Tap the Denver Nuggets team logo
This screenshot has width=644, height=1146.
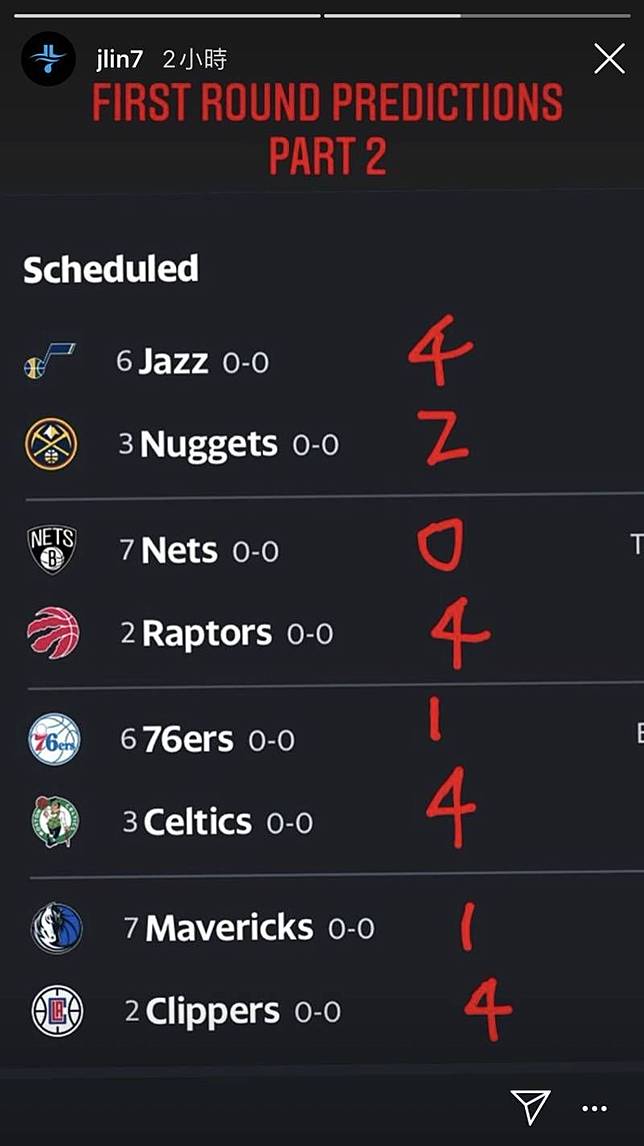click(50, 444)
